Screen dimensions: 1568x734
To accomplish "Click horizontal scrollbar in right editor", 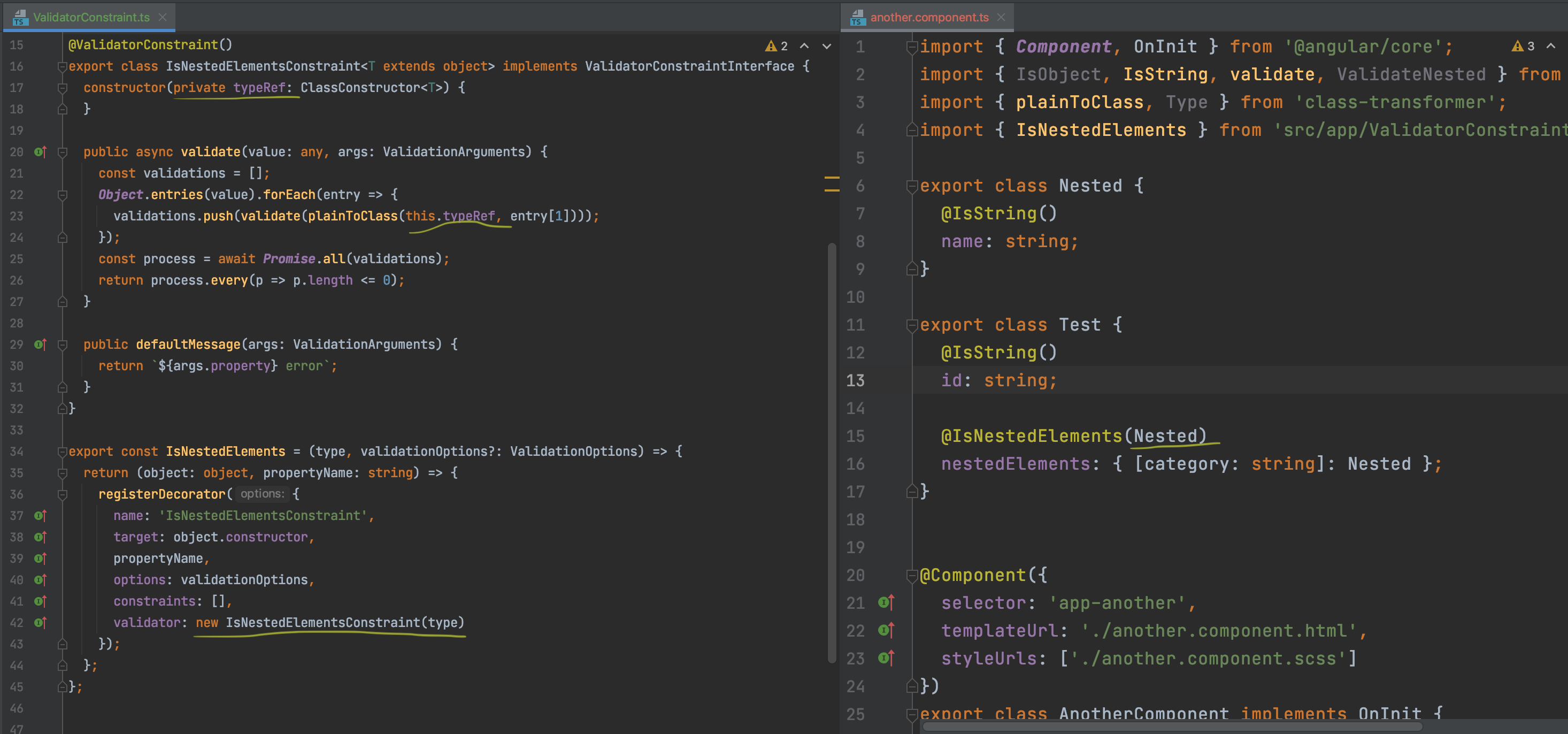I will pos(1172,726).
